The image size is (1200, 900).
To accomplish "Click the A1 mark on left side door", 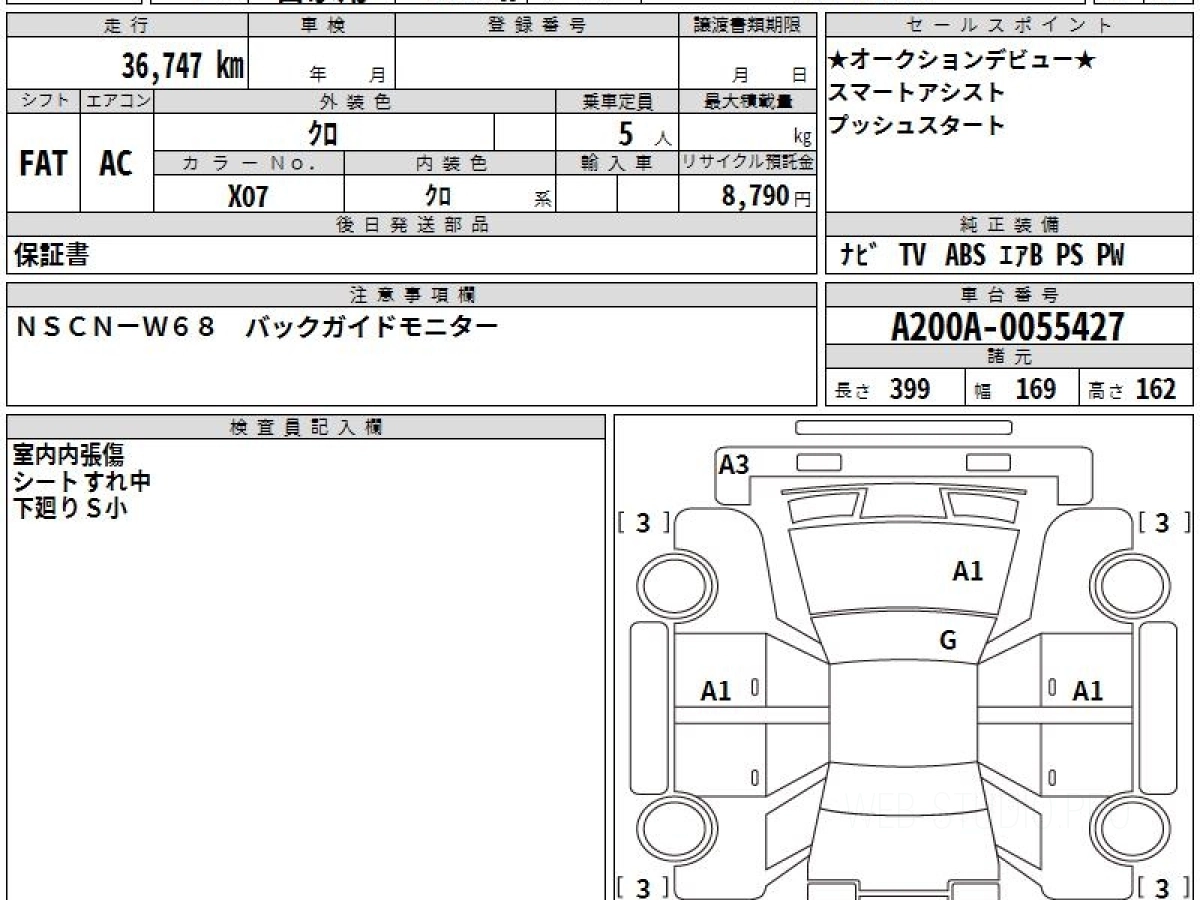I will [x=716, y=690].
